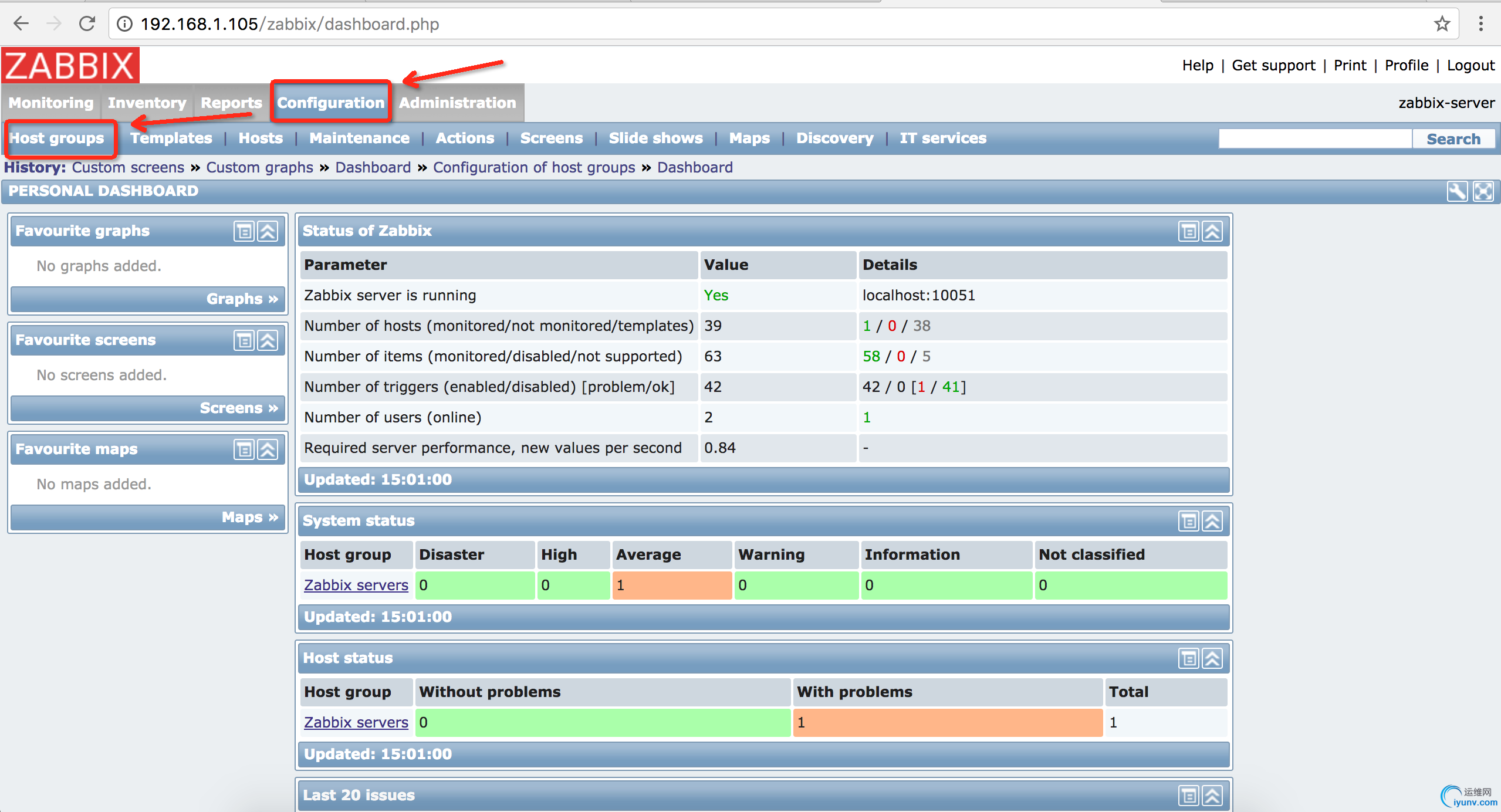This screenshot has width=1501, height=812.
Task: Select Host groups submenu item
Action: coord(57,138)
